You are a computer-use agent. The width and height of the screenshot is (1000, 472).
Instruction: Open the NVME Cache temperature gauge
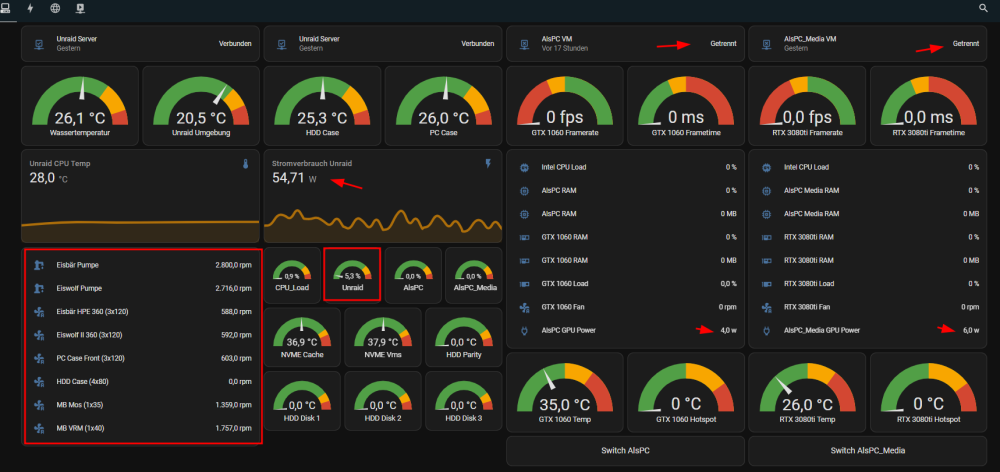click(x=300, y=337)
